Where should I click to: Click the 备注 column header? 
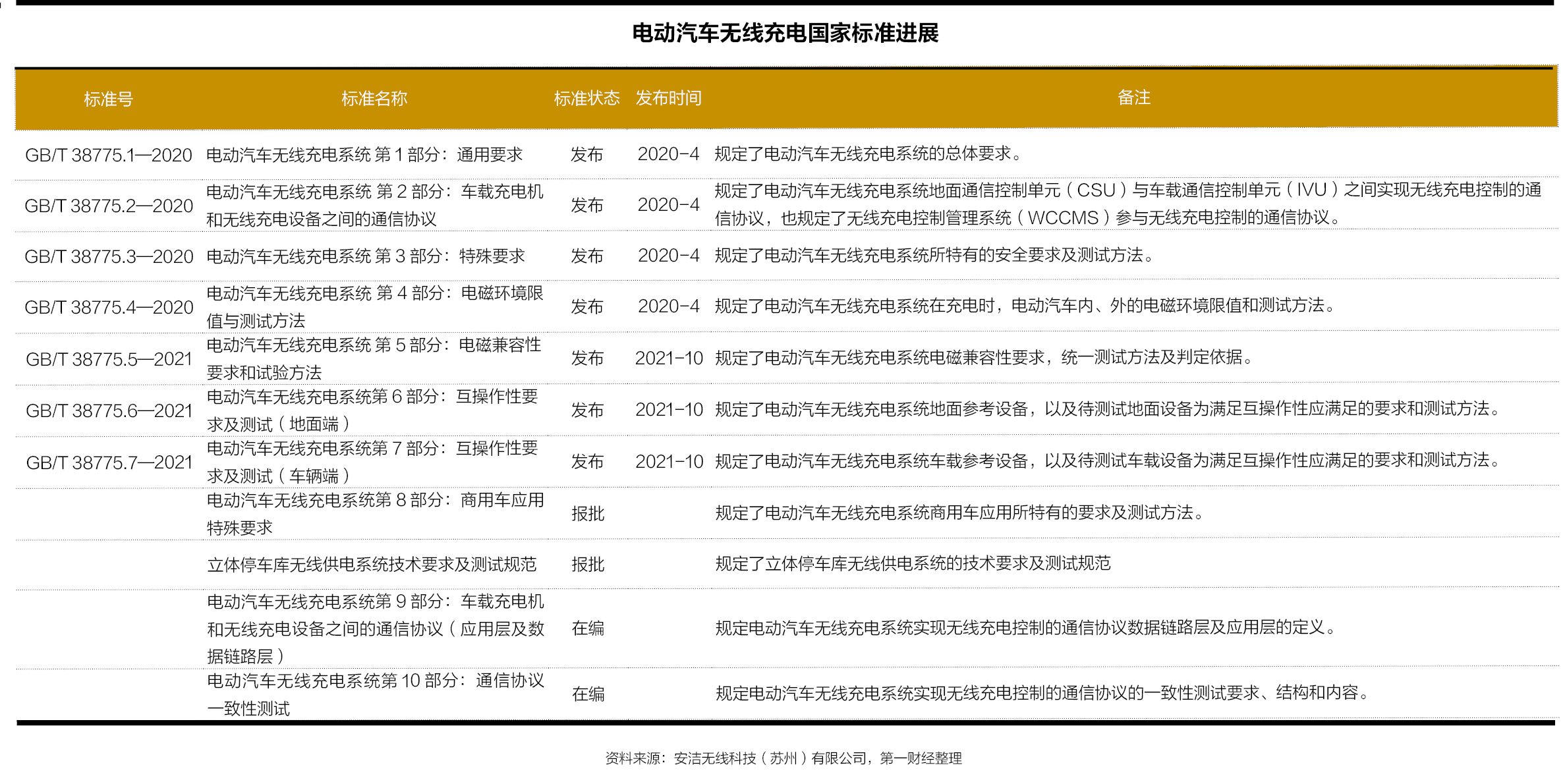[x=1133, y=98]
